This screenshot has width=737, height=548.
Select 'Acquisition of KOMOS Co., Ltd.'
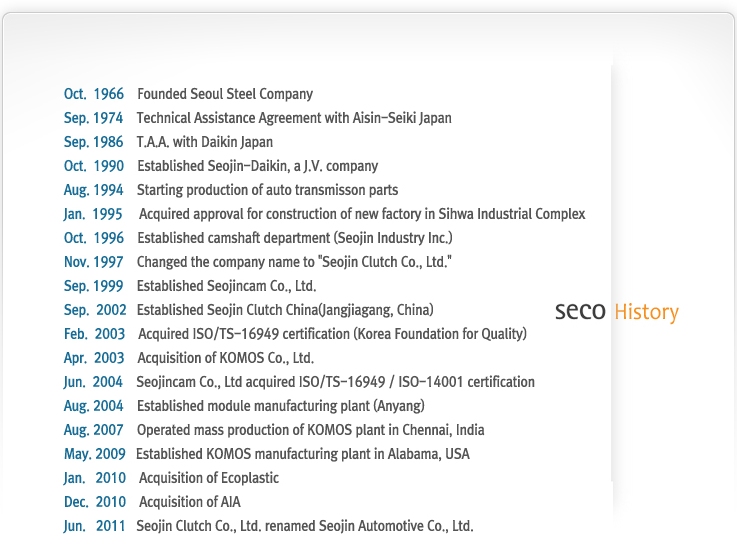point(225,358)
